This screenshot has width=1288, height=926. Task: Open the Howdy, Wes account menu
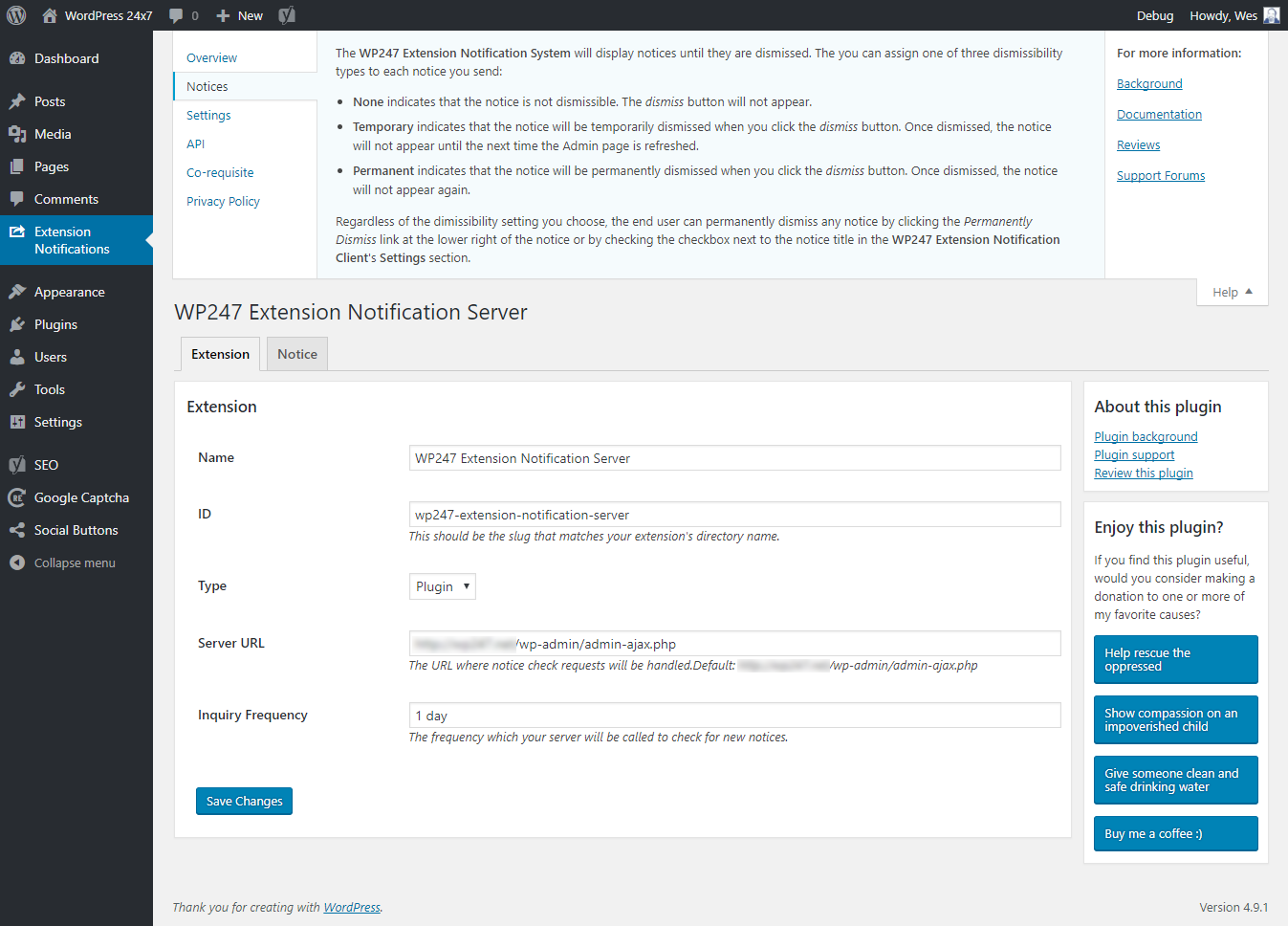click(1234, 15)
